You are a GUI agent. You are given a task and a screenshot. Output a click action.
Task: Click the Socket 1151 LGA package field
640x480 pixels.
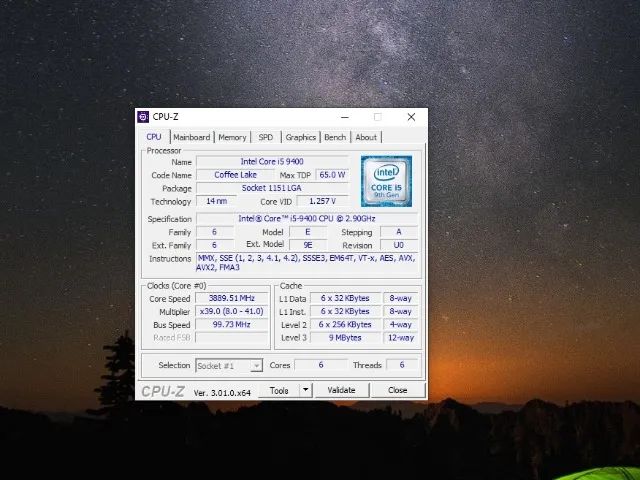(272, 188)
